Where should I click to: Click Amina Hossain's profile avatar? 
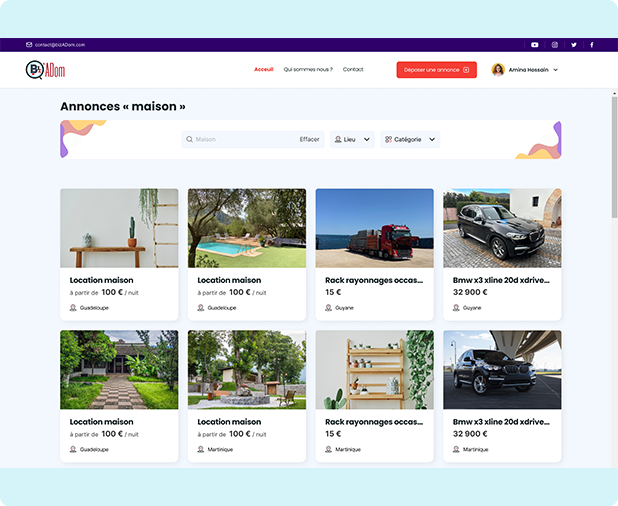click(498, 70)
